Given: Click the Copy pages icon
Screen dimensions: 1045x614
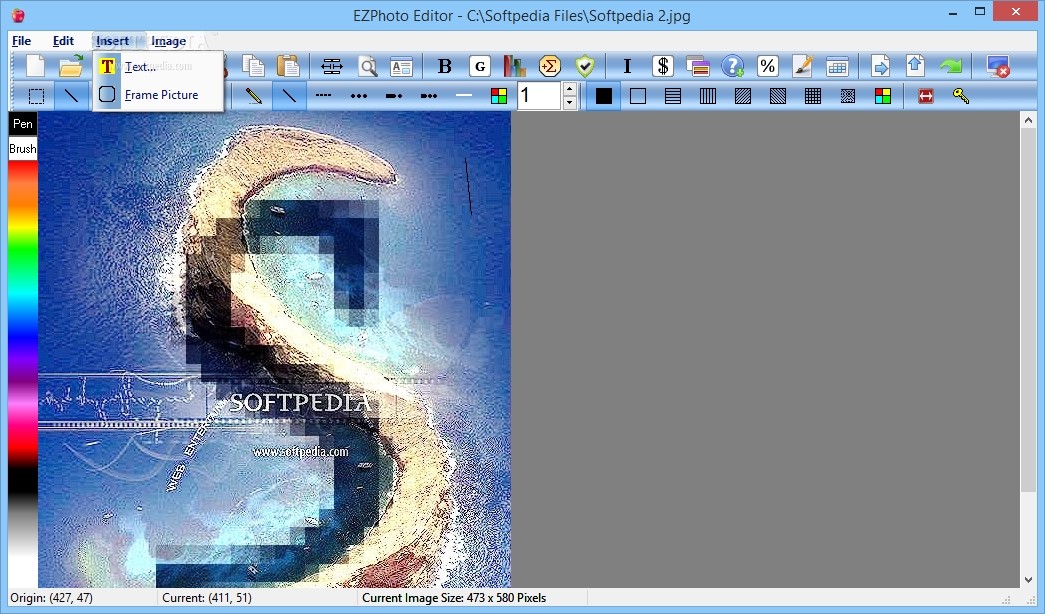Looking at the screenshot, I should click(x=253, y=66).
